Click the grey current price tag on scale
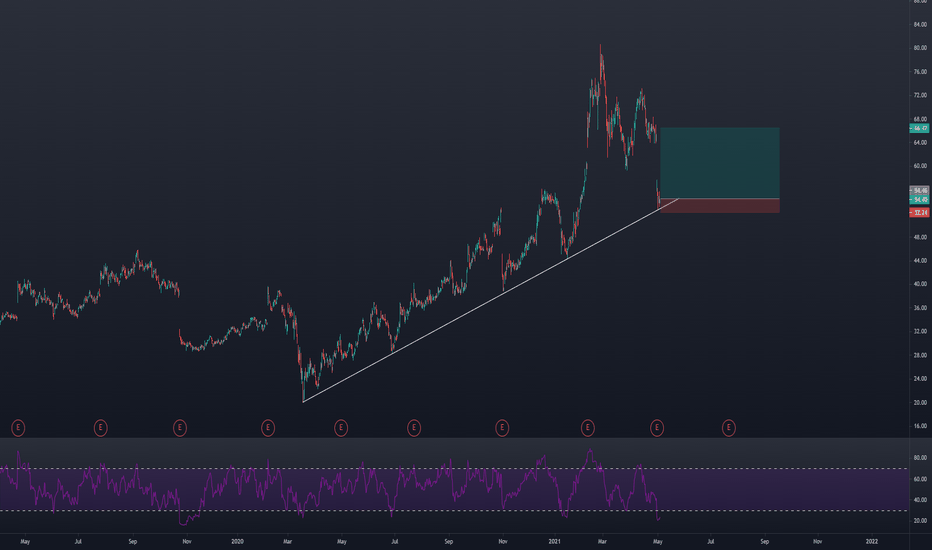Image resolution: width=932 pixels, height=550 pixels. (x=919, y=191)
